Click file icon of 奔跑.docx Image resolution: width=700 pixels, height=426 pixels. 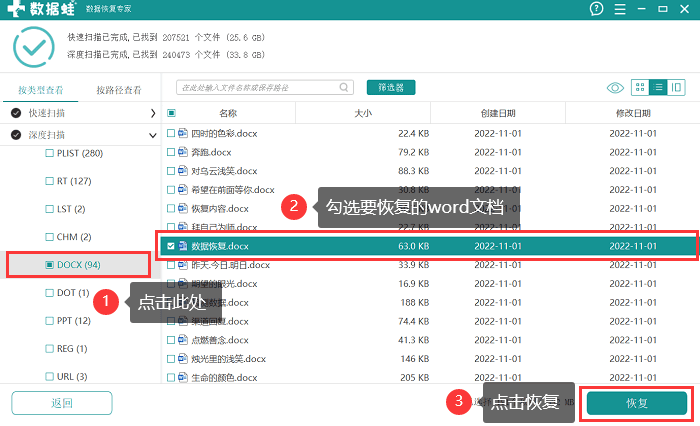(183, 152)
